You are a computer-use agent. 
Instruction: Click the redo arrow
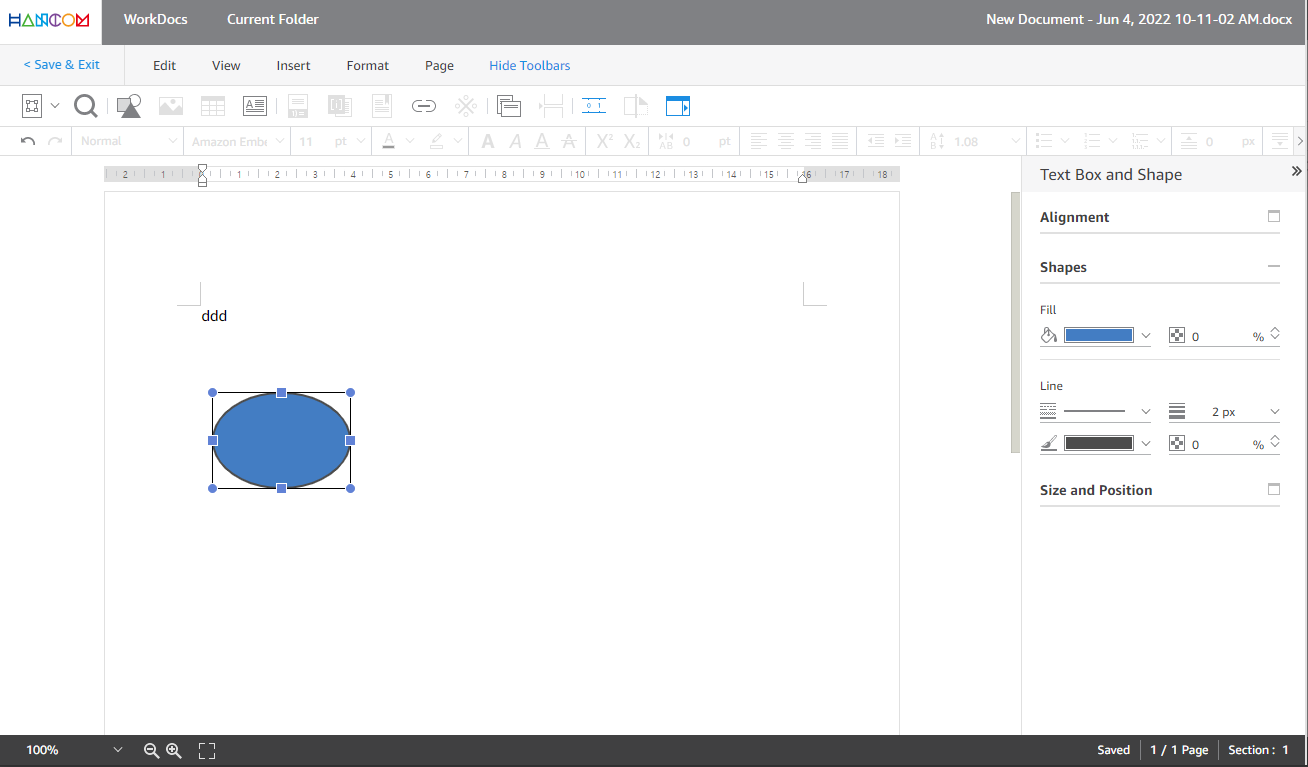55,141
